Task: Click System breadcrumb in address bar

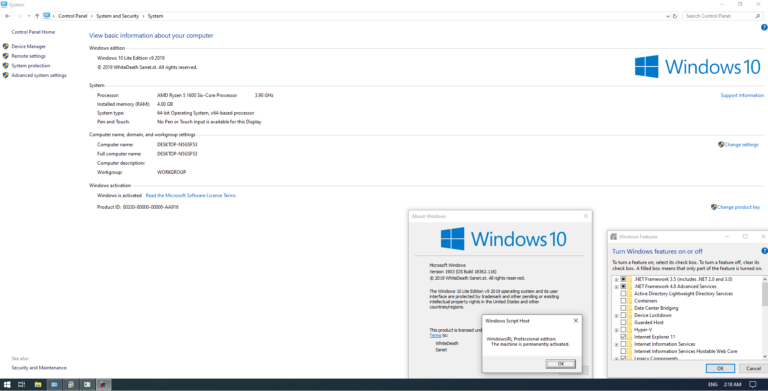Action: pyautogui.click(x=155, y=16)
